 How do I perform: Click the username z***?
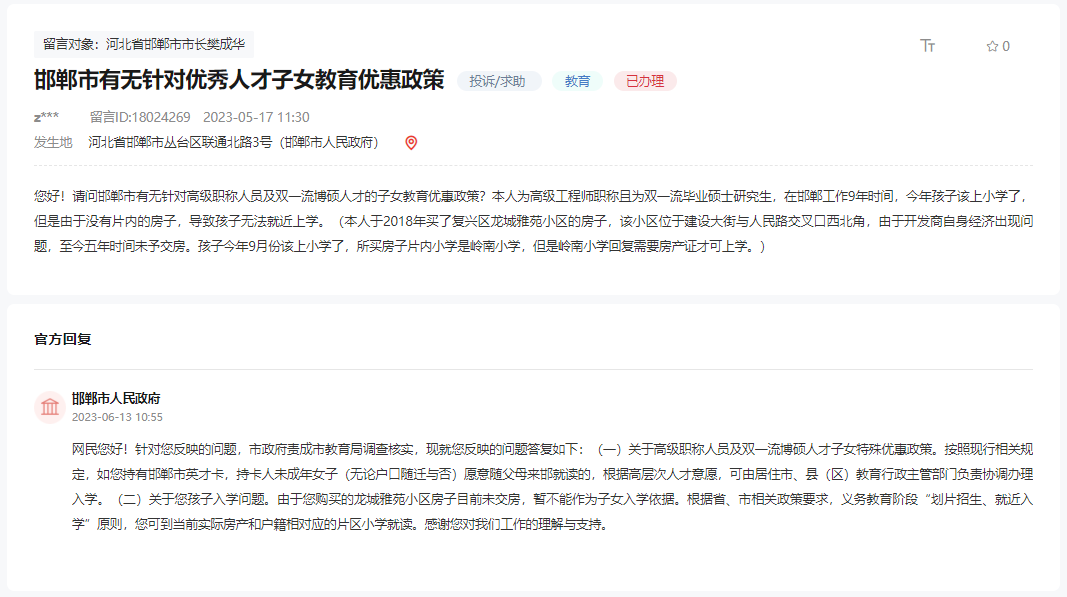[46, 117]
